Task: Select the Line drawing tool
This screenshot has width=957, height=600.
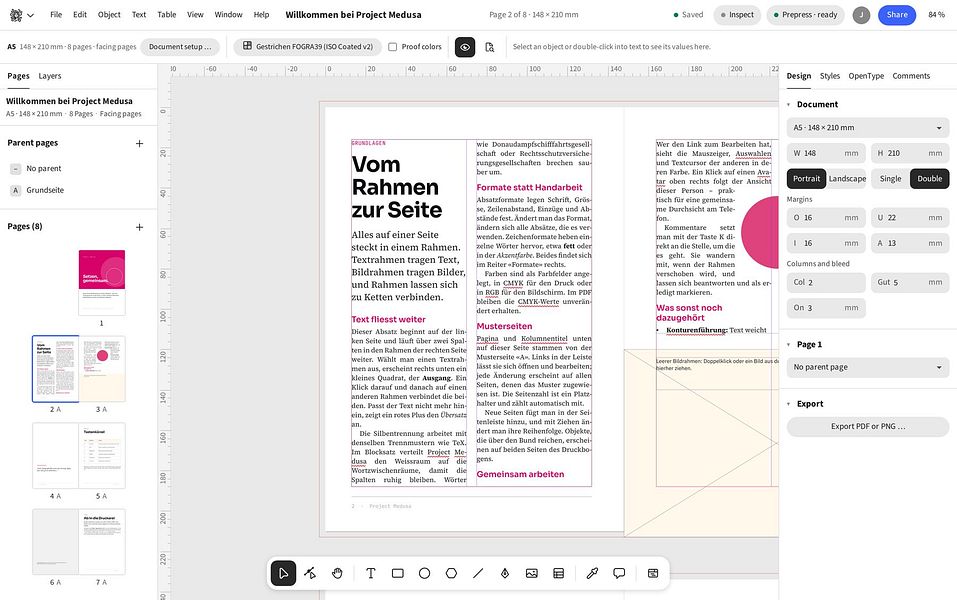Action: [x=478, y=573]
